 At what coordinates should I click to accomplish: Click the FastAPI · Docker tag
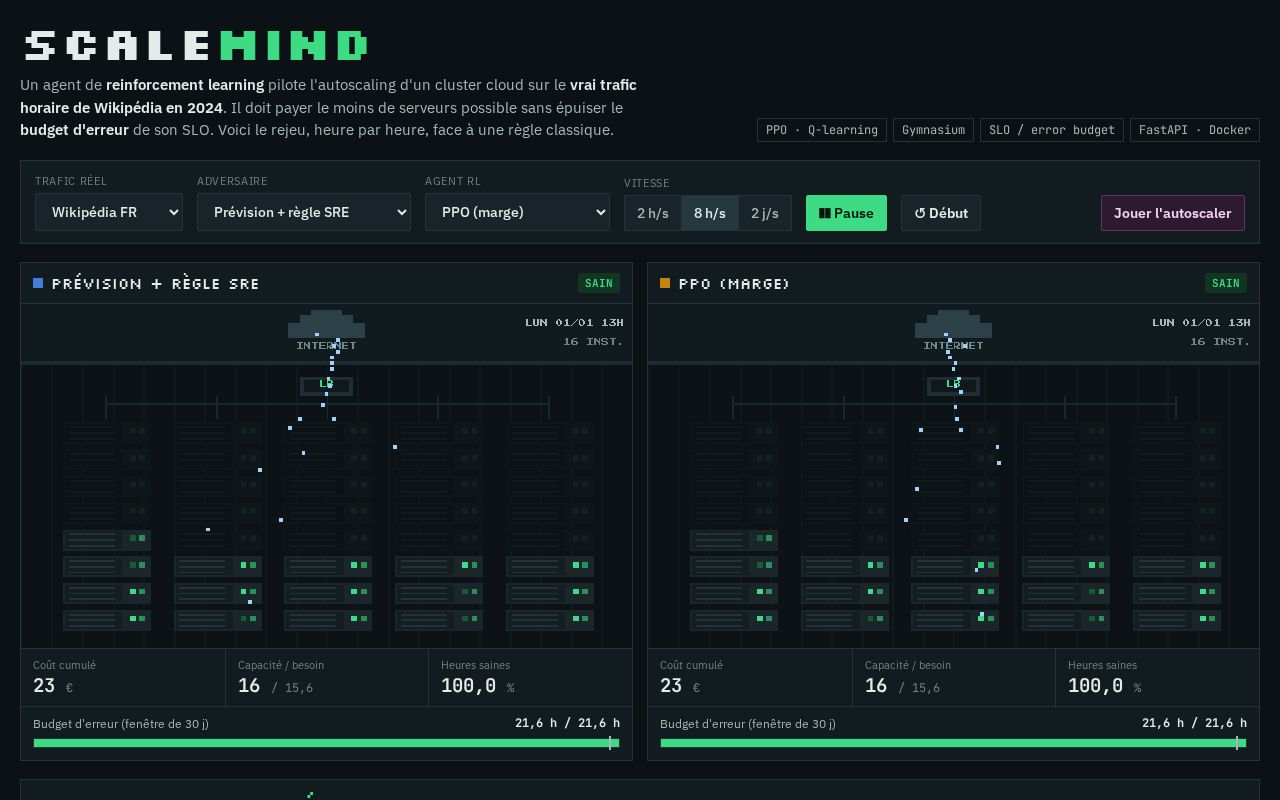coord(1195,130)
